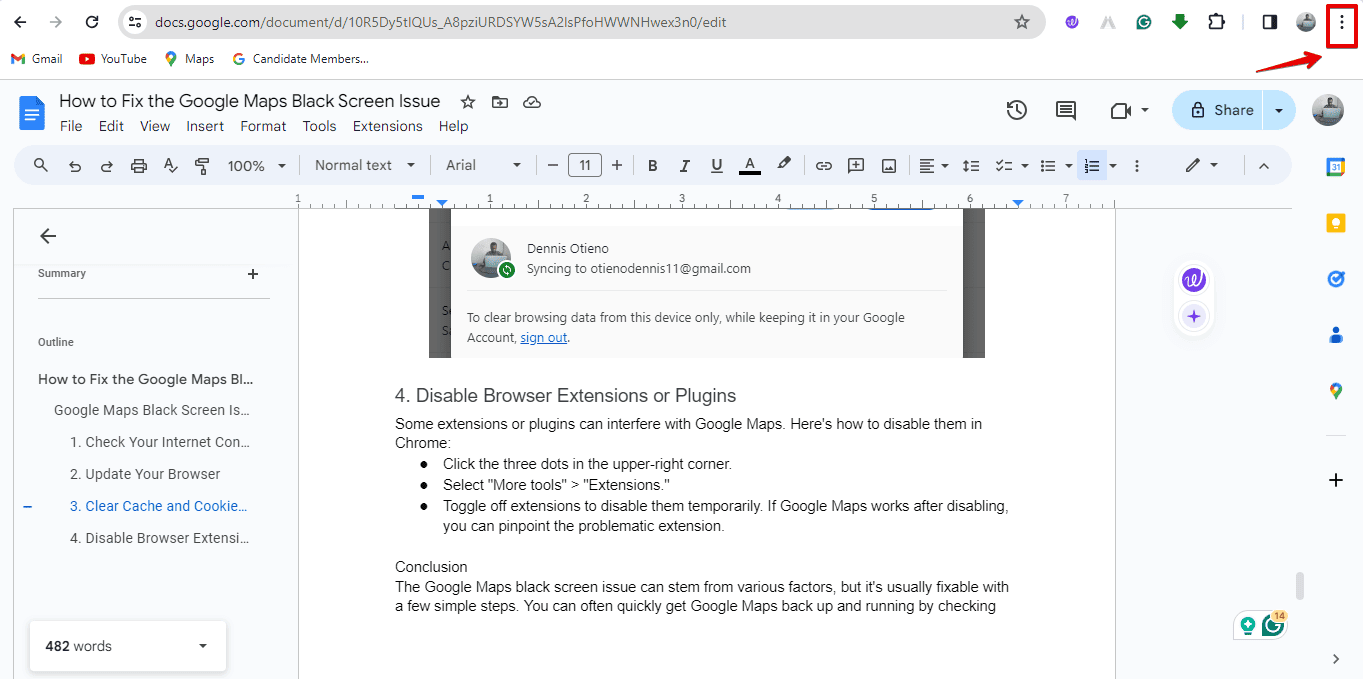The image size is (1363, 679).
Task: Click the font size input field
Action: tap(584, 166)
